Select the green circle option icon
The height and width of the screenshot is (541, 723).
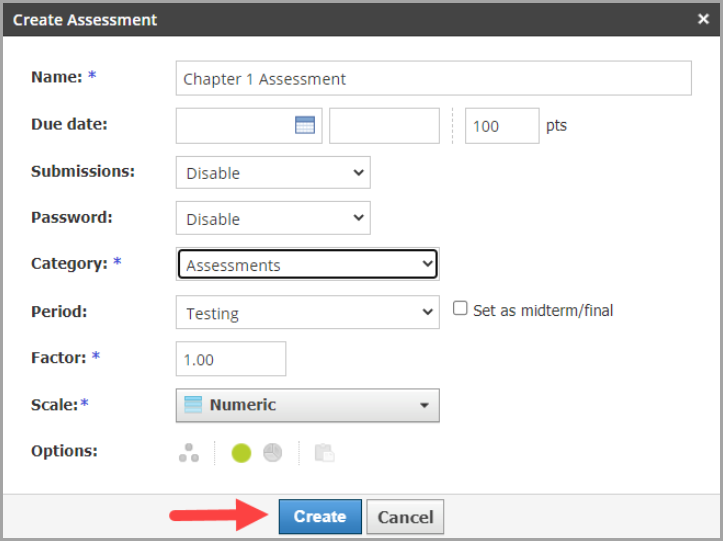coord(241,453)
